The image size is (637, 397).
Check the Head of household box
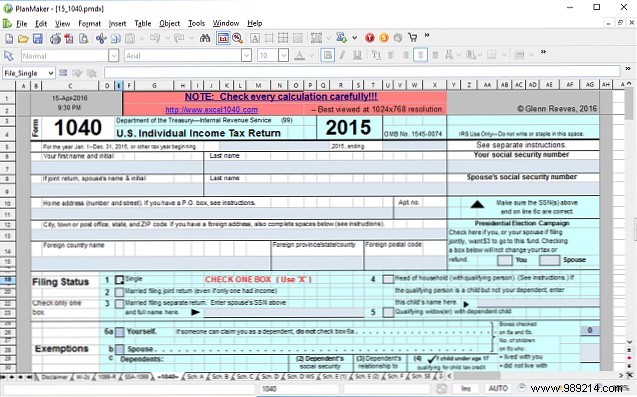click(x=388, y=279)
